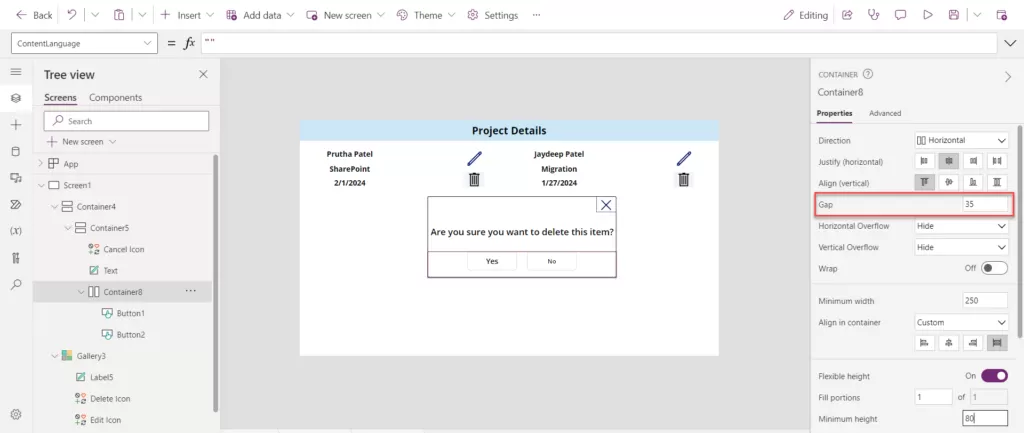Open the hamburger menu in left rail
1024x433 pixels.
(15, 72)
